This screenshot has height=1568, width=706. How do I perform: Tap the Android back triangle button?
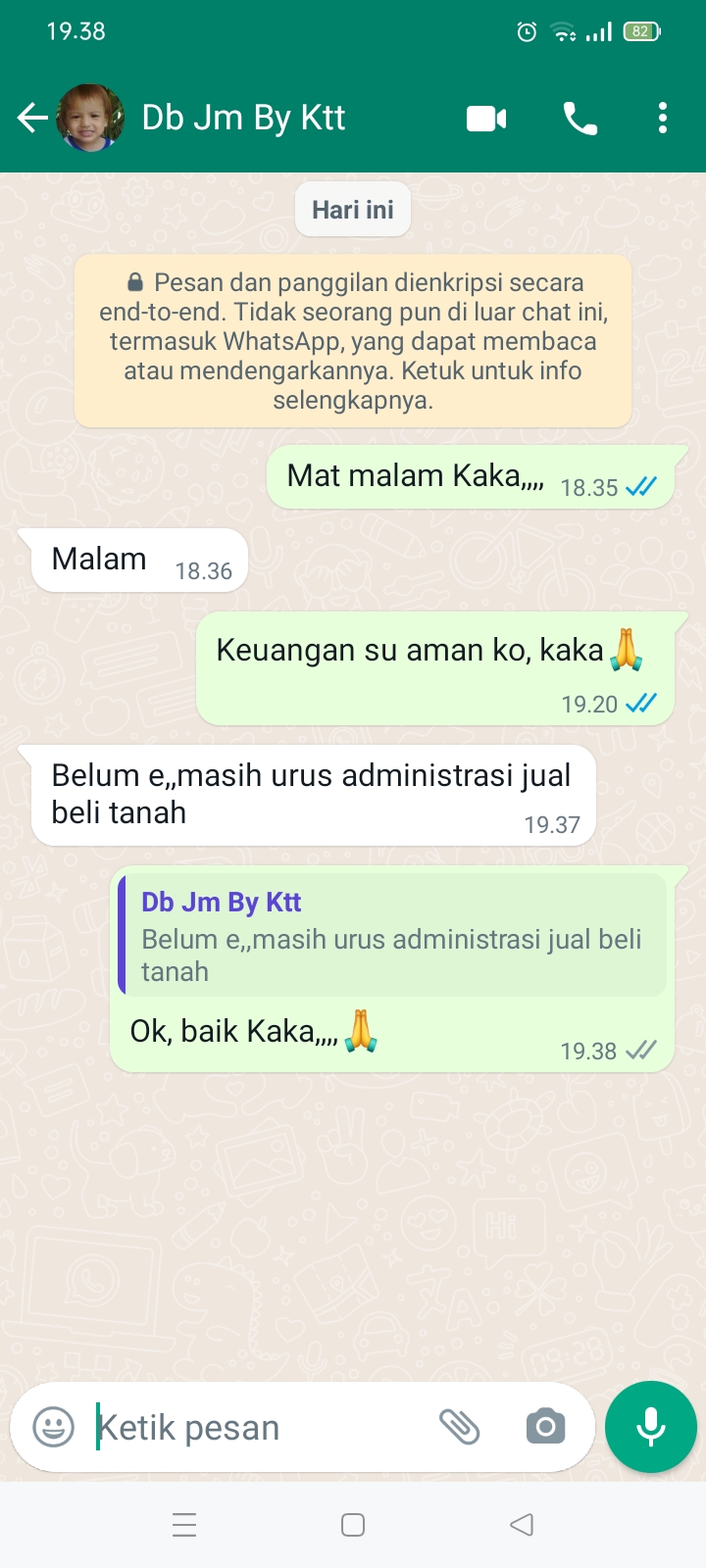point(522,1525)
